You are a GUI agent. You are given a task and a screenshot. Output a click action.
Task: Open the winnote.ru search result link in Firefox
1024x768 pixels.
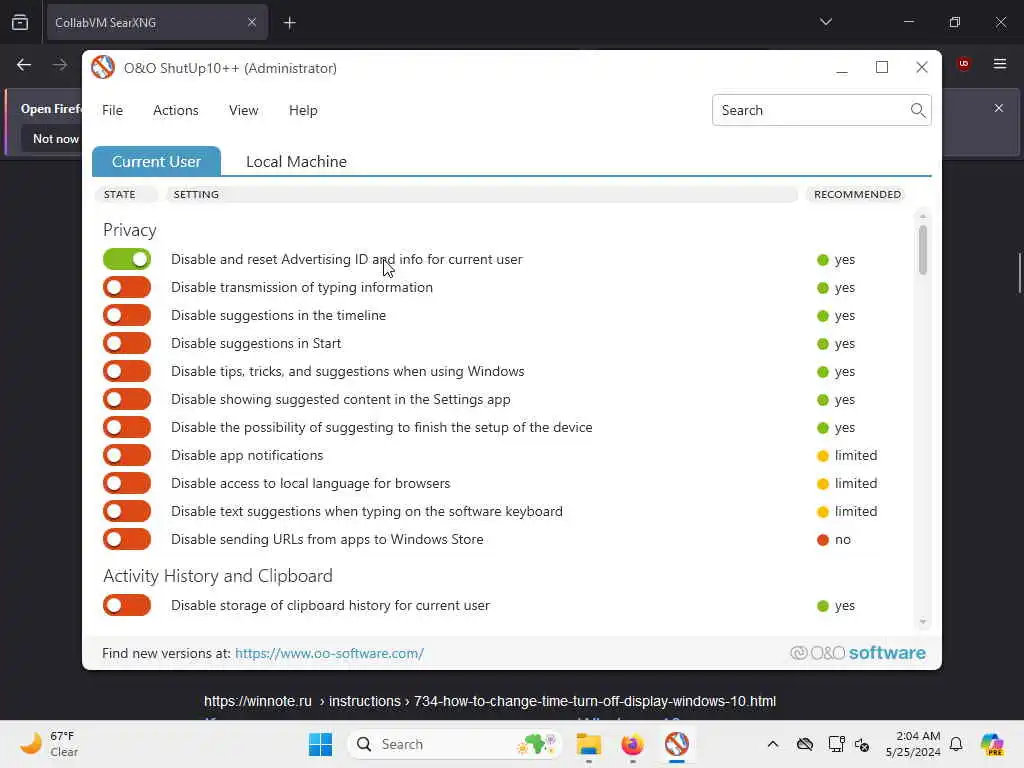click(x=490, y=701)
